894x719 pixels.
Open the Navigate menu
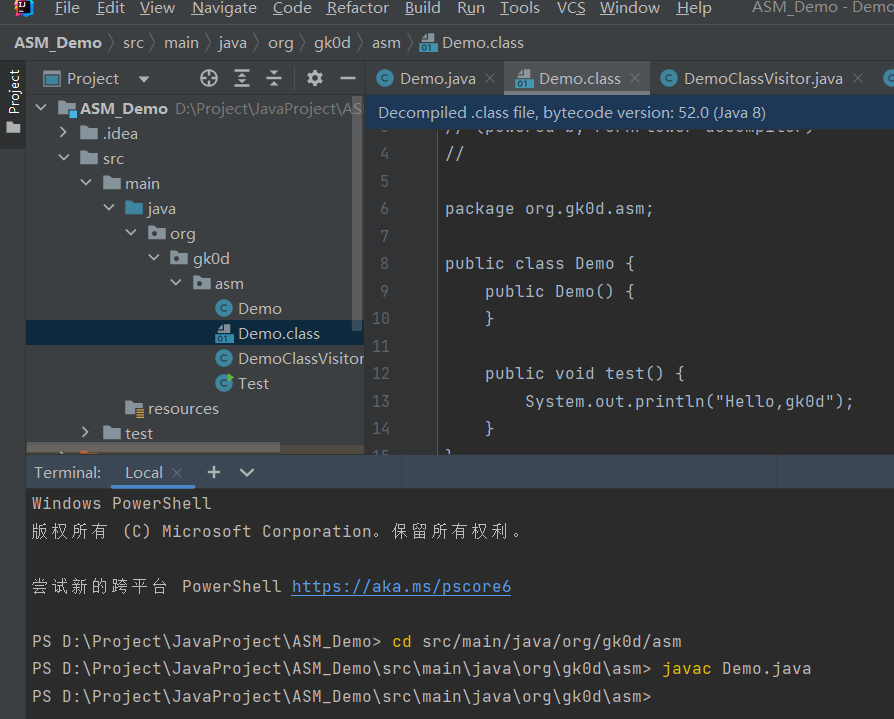224,8
